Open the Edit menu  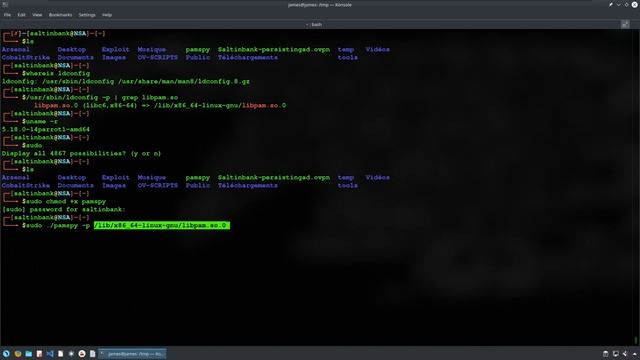tap(21, 15)
